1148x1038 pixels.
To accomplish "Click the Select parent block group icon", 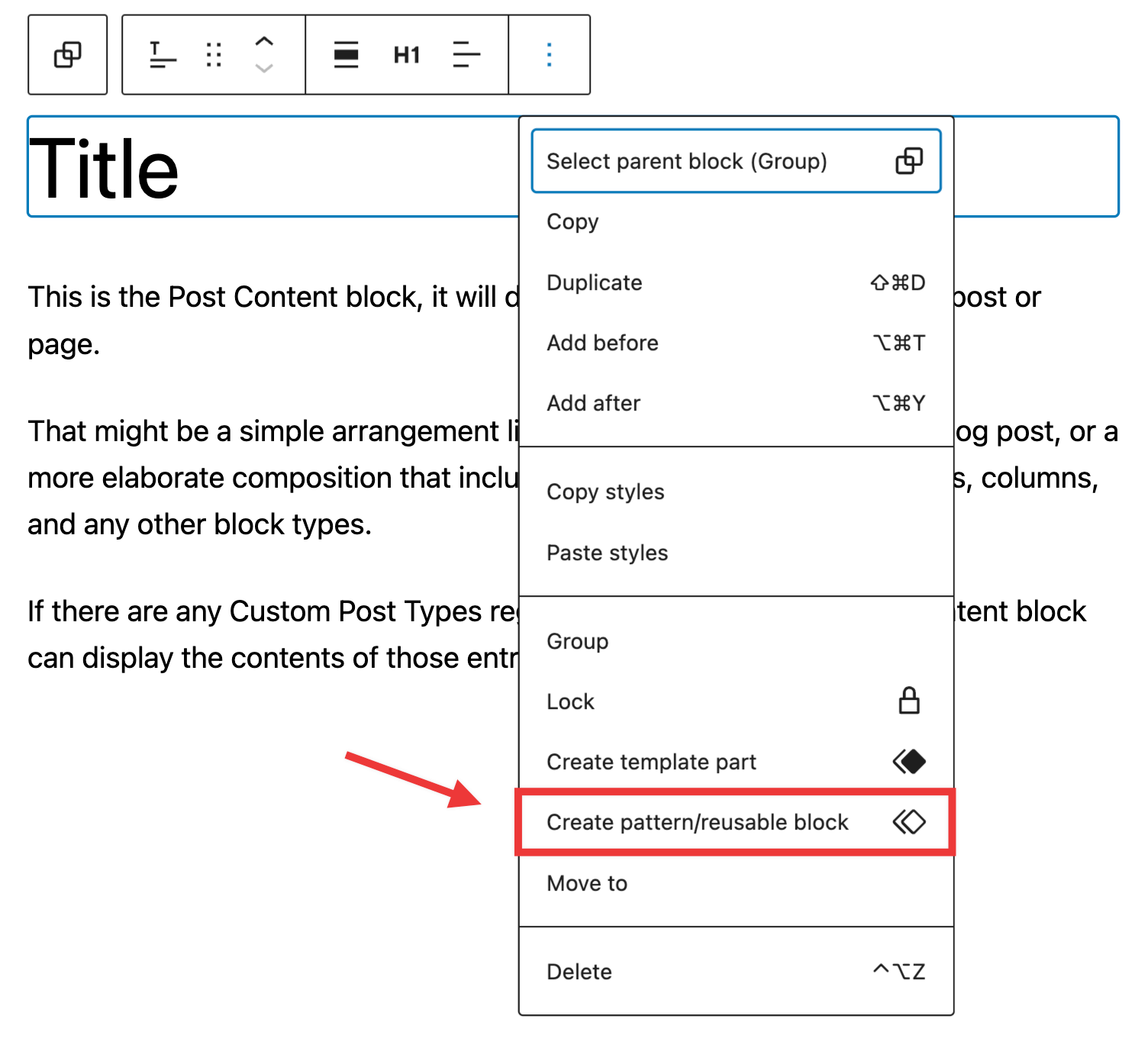I will [909, 161].
